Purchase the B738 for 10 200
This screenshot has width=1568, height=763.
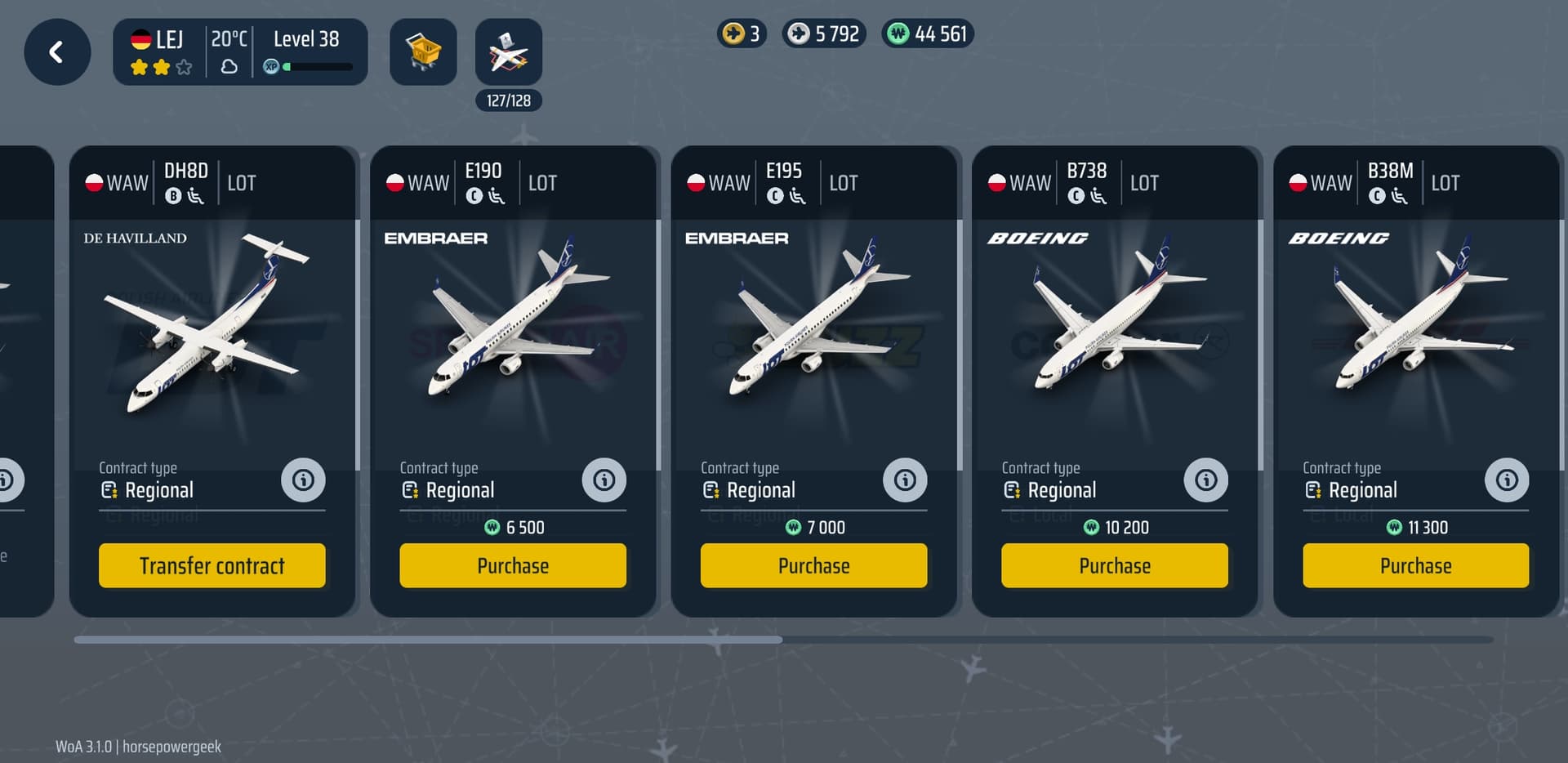[x=1115, y=565]
